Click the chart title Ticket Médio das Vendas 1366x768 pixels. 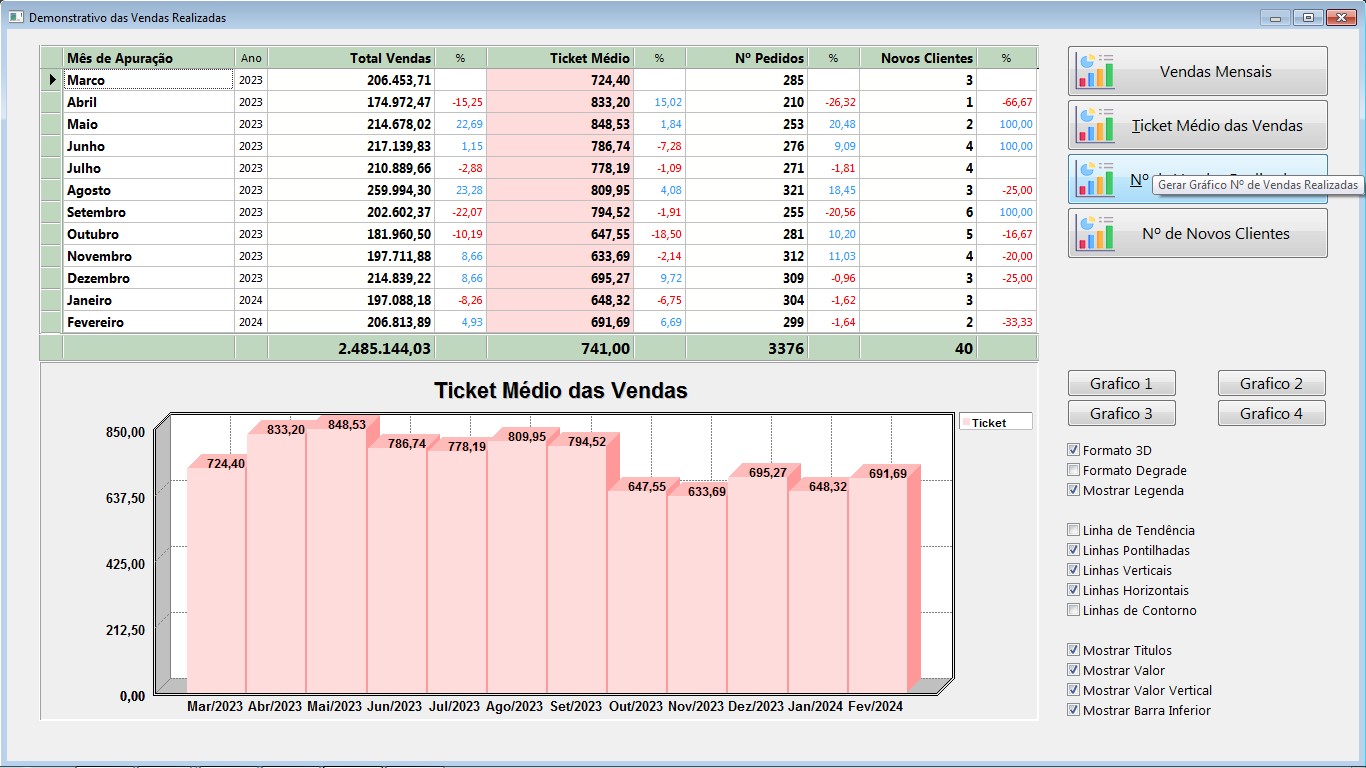point(561,390)
